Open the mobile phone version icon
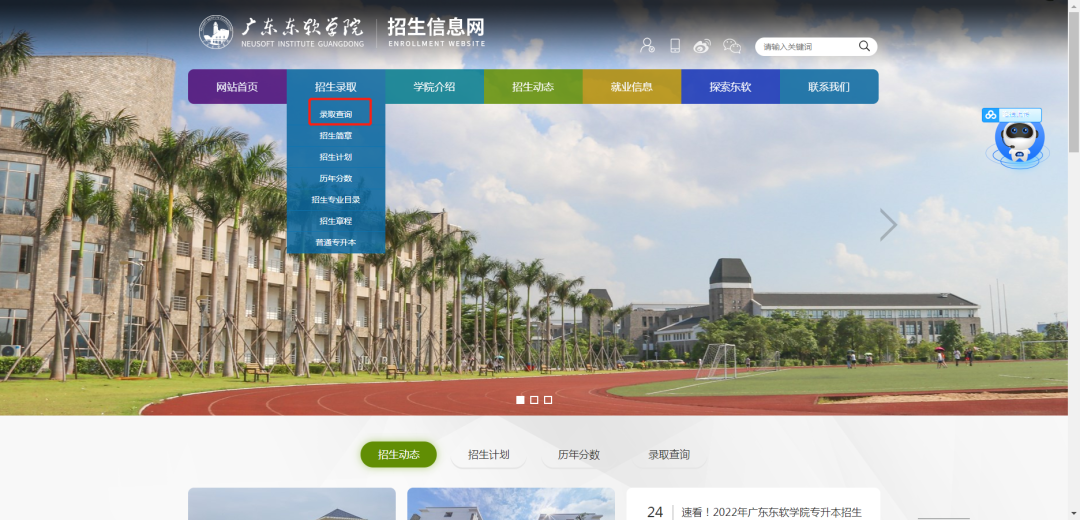Image resolution: width=1080 pixels, height=520 pixels. [x=675, y=46]
